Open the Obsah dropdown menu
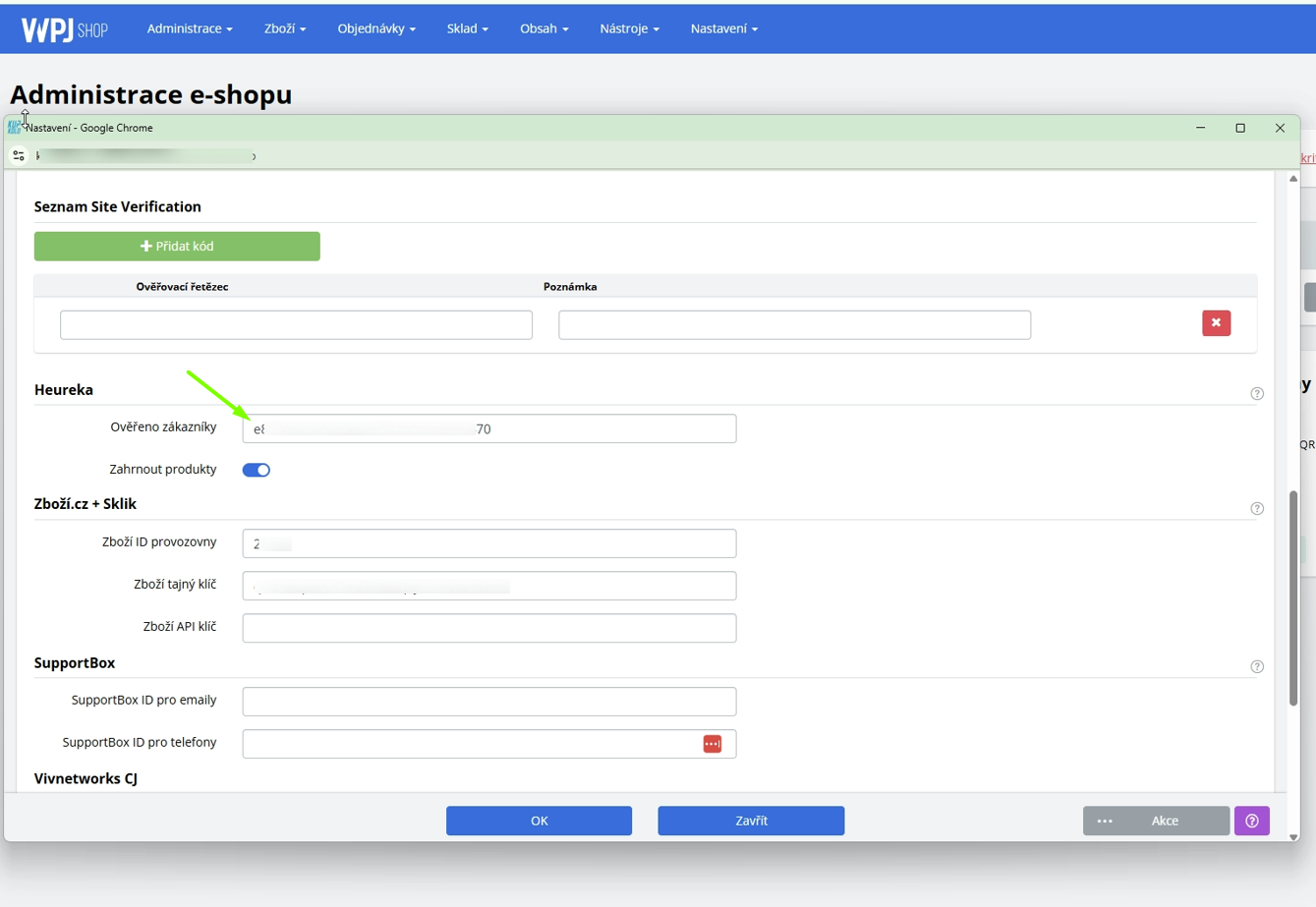Image resolution: width=1316 pixels, height=907 pixels. coord(544,28)
